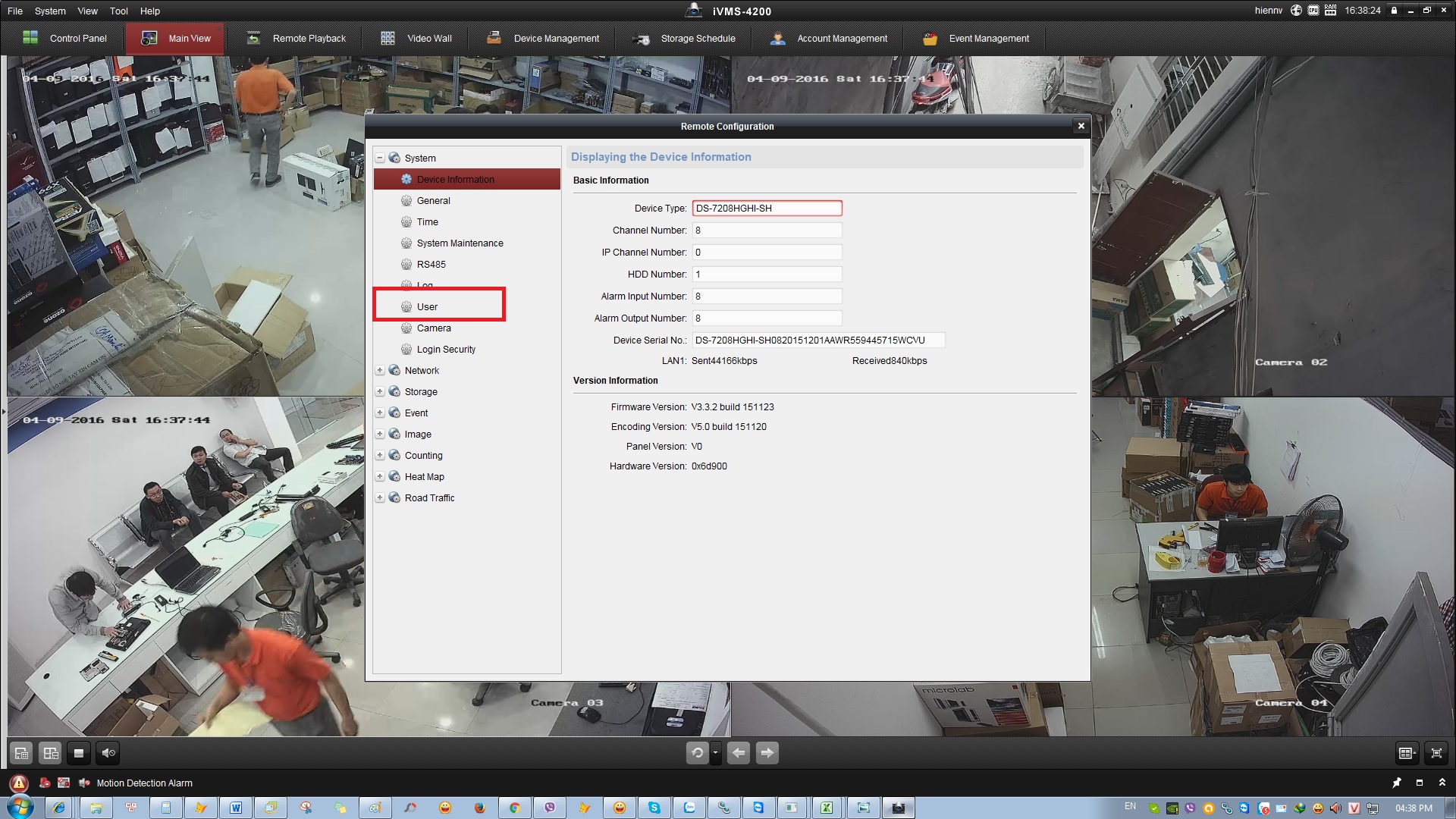The width and height of the screenshot is (1456, 819).
Task: Open the Tool menu
Action: (118, 11)
